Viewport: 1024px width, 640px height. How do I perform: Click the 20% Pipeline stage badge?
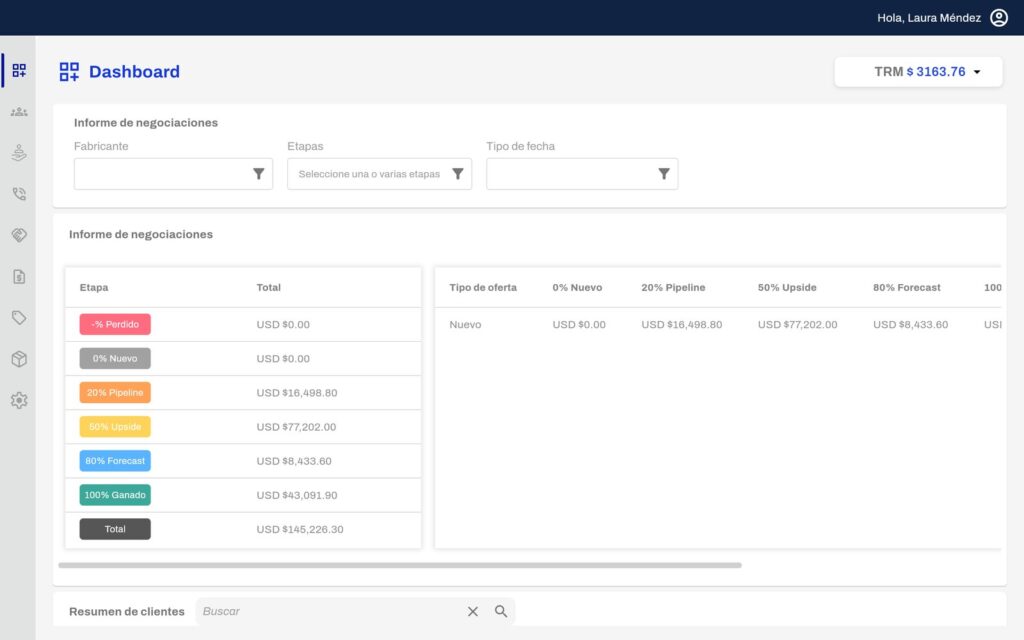115,392
